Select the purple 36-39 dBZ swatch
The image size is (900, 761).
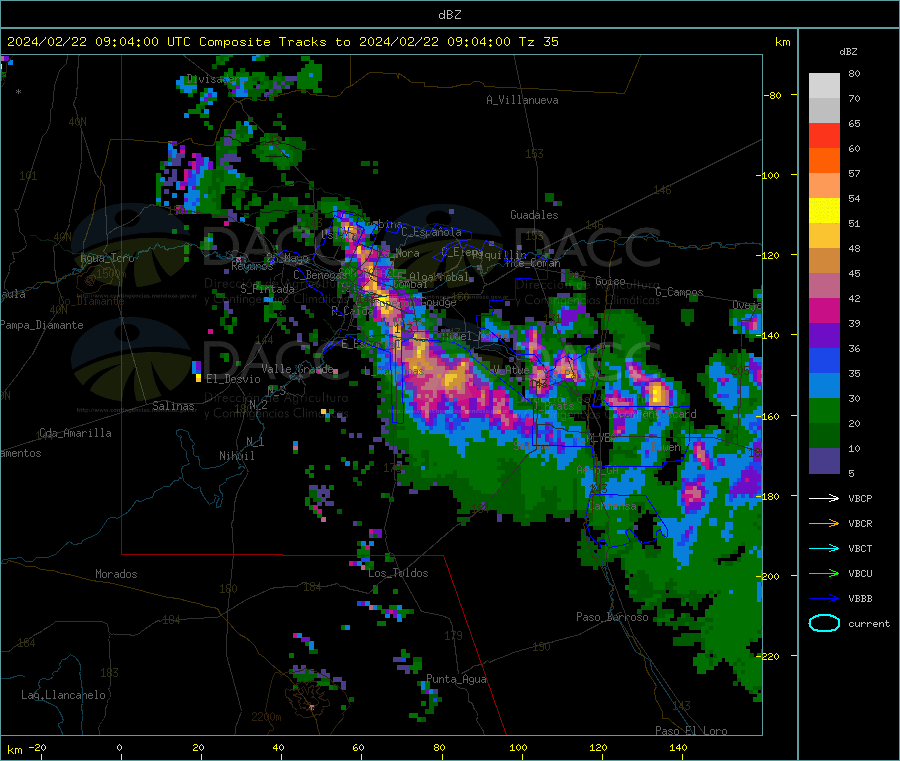[824, 336]
